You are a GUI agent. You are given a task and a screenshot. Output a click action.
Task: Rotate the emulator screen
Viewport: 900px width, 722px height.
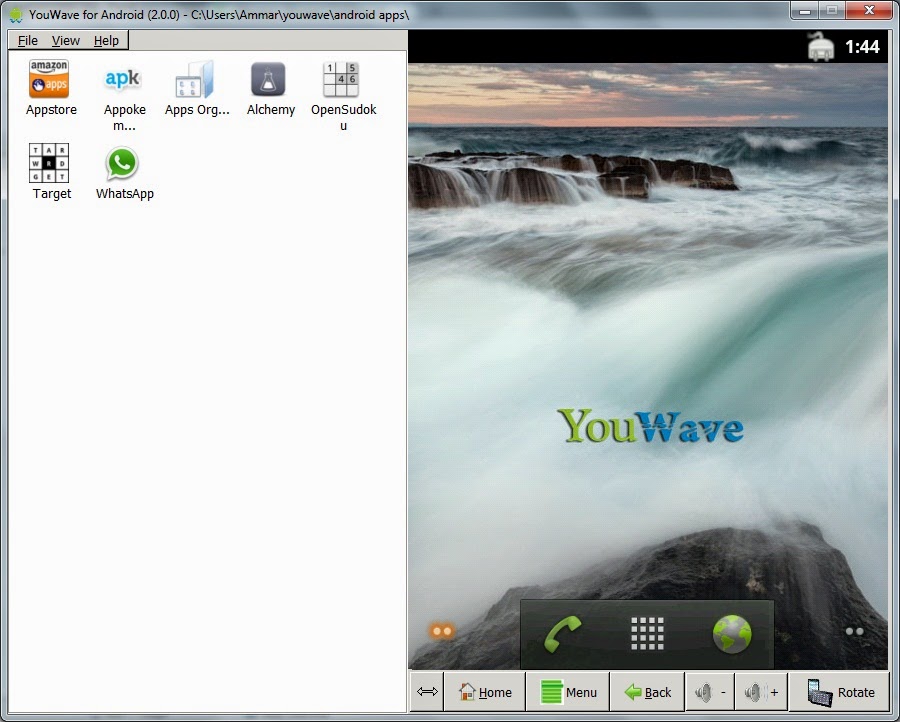point(841,692)
